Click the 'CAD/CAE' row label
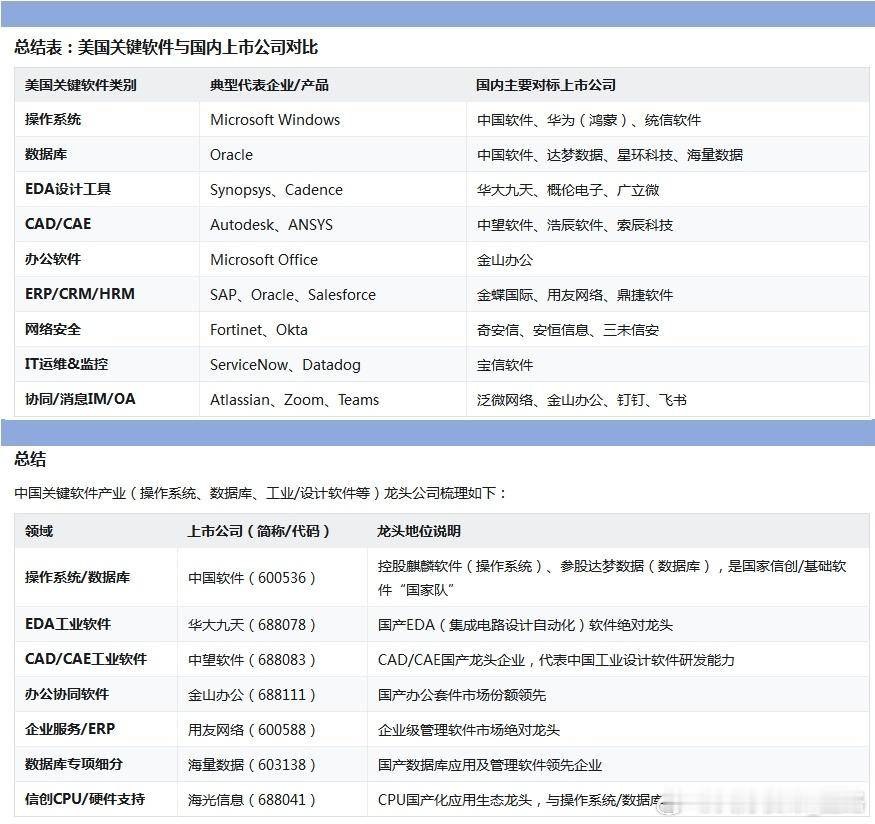Viewport: 875px width, 824px height. coord(58,224)
